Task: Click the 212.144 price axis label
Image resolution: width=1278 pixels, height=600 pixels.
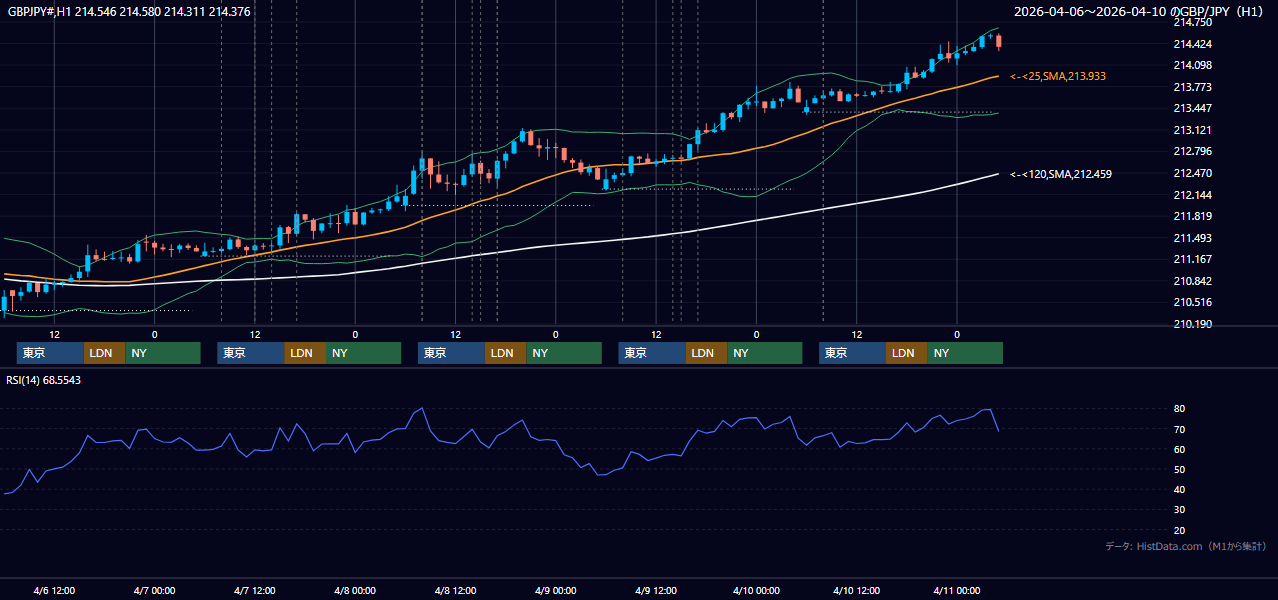Action: [x=1192, y=195]
